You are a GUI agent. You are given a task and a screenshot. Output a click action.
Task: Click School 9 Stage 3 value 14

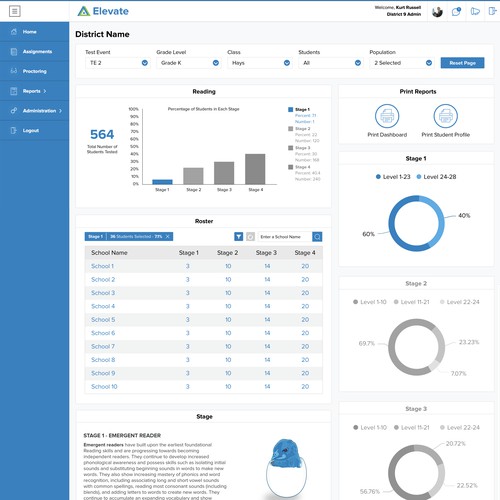(267, 373)
